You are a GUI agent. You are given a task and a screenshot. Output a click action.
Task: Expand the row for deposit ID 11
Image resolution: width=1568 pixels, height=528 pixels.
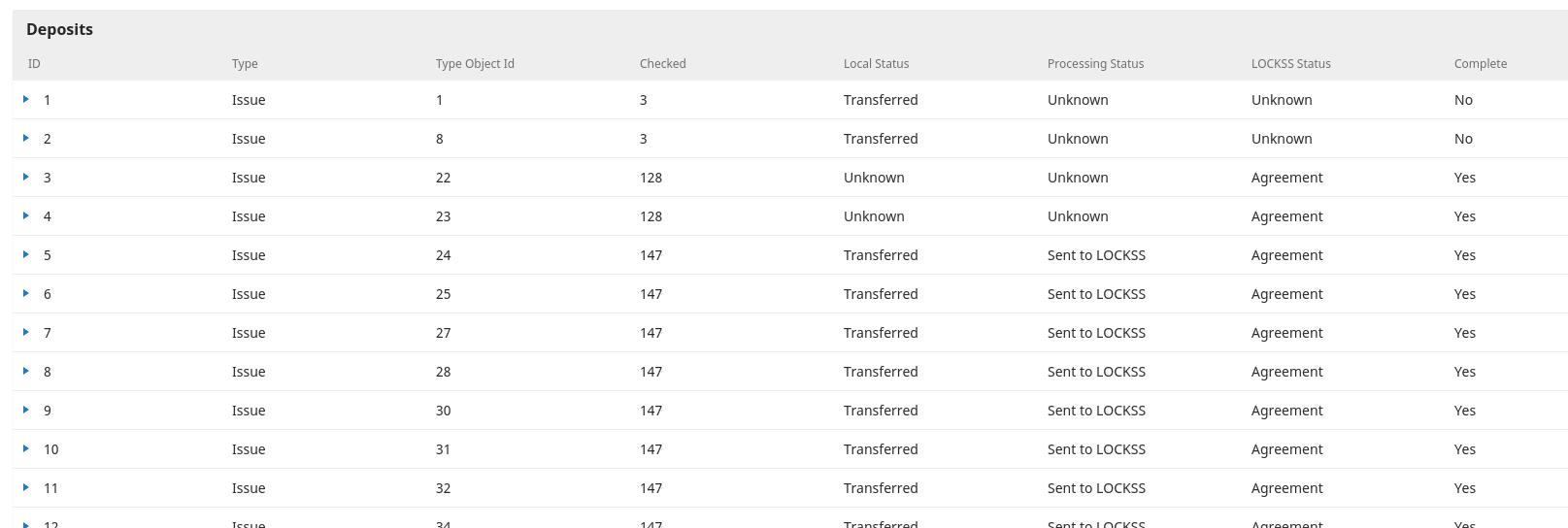(26, 487)
